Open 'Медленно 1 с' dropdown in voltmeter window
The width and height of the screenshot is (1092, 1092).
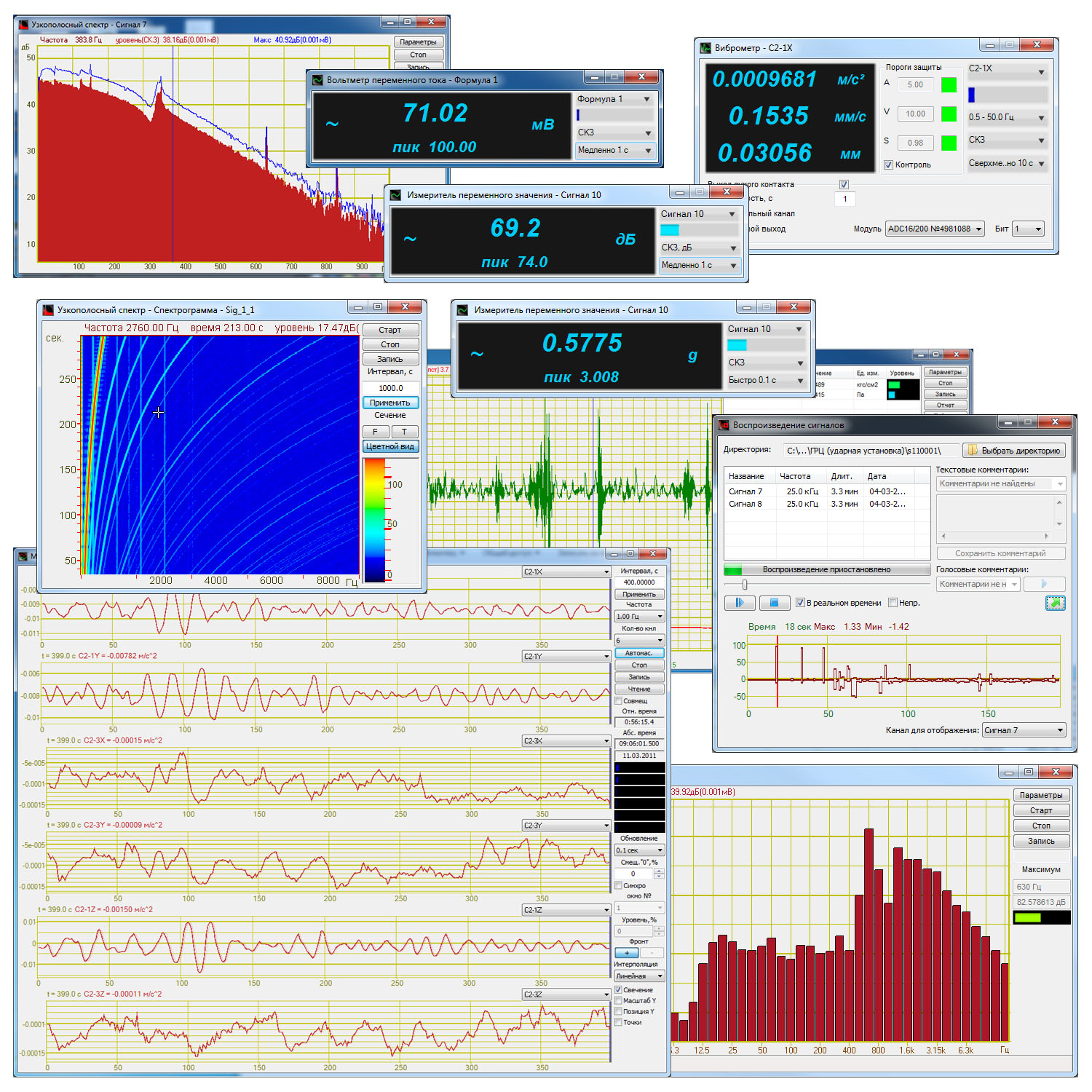pyautogui.click(x=615, y=150)
